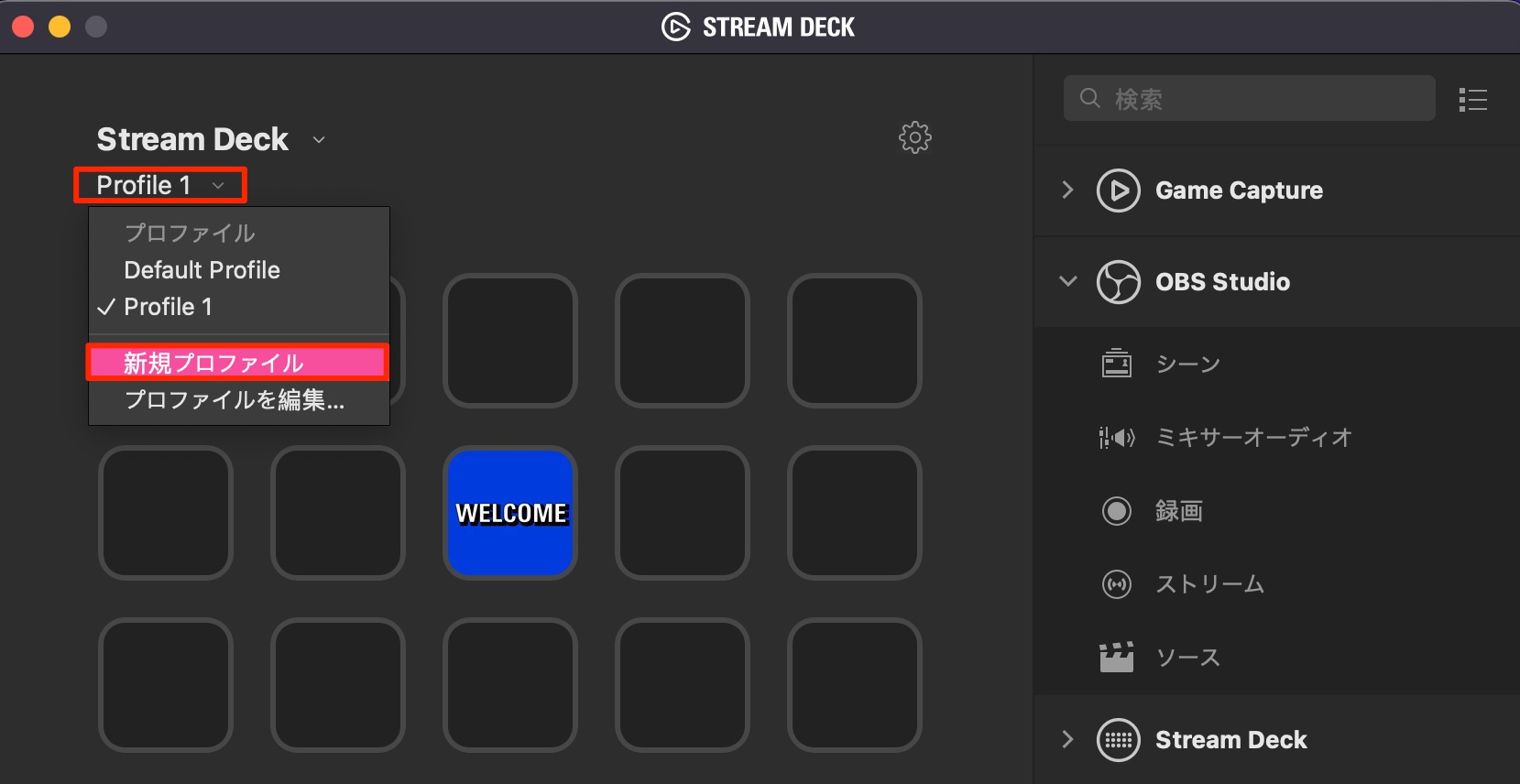Click the Stream Deck actions heading text
1520x784 pixels.
(x=1230, y=740)
